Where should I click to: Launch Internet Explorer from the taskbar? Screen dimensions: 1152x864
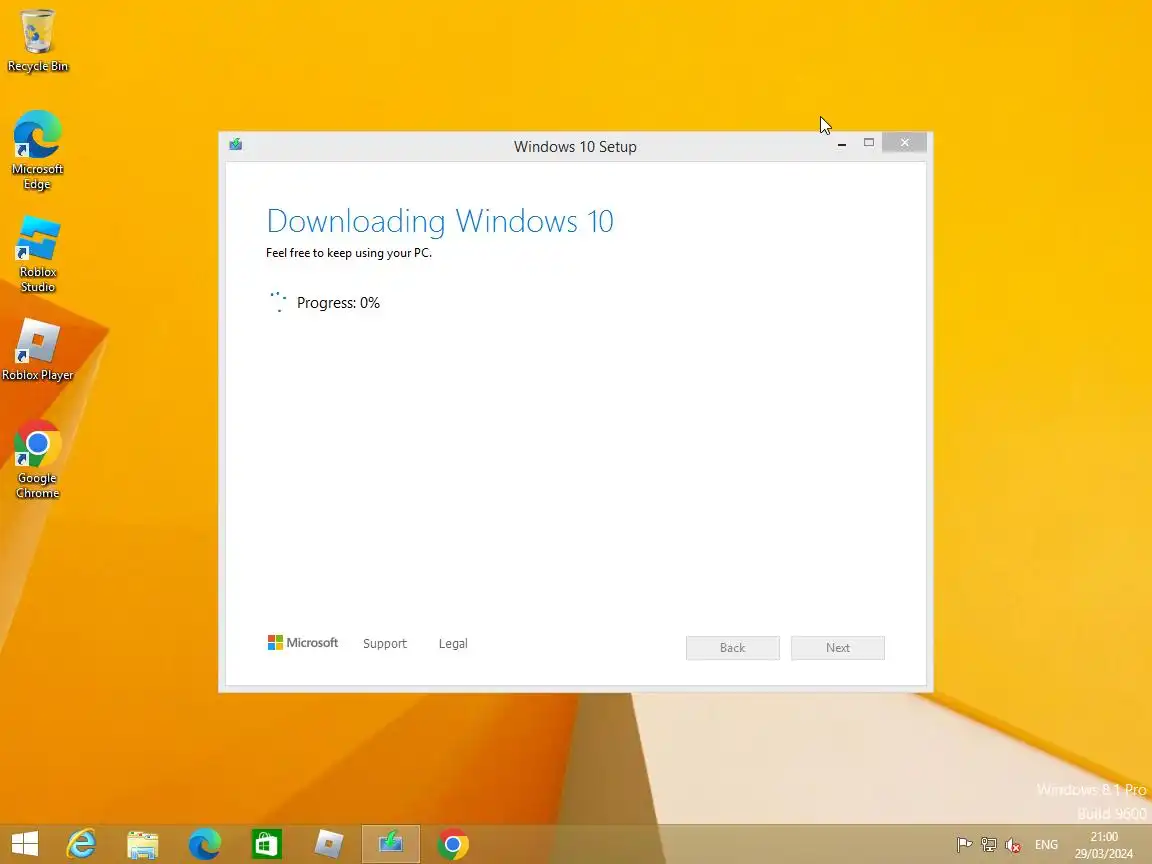pos(82,843)
